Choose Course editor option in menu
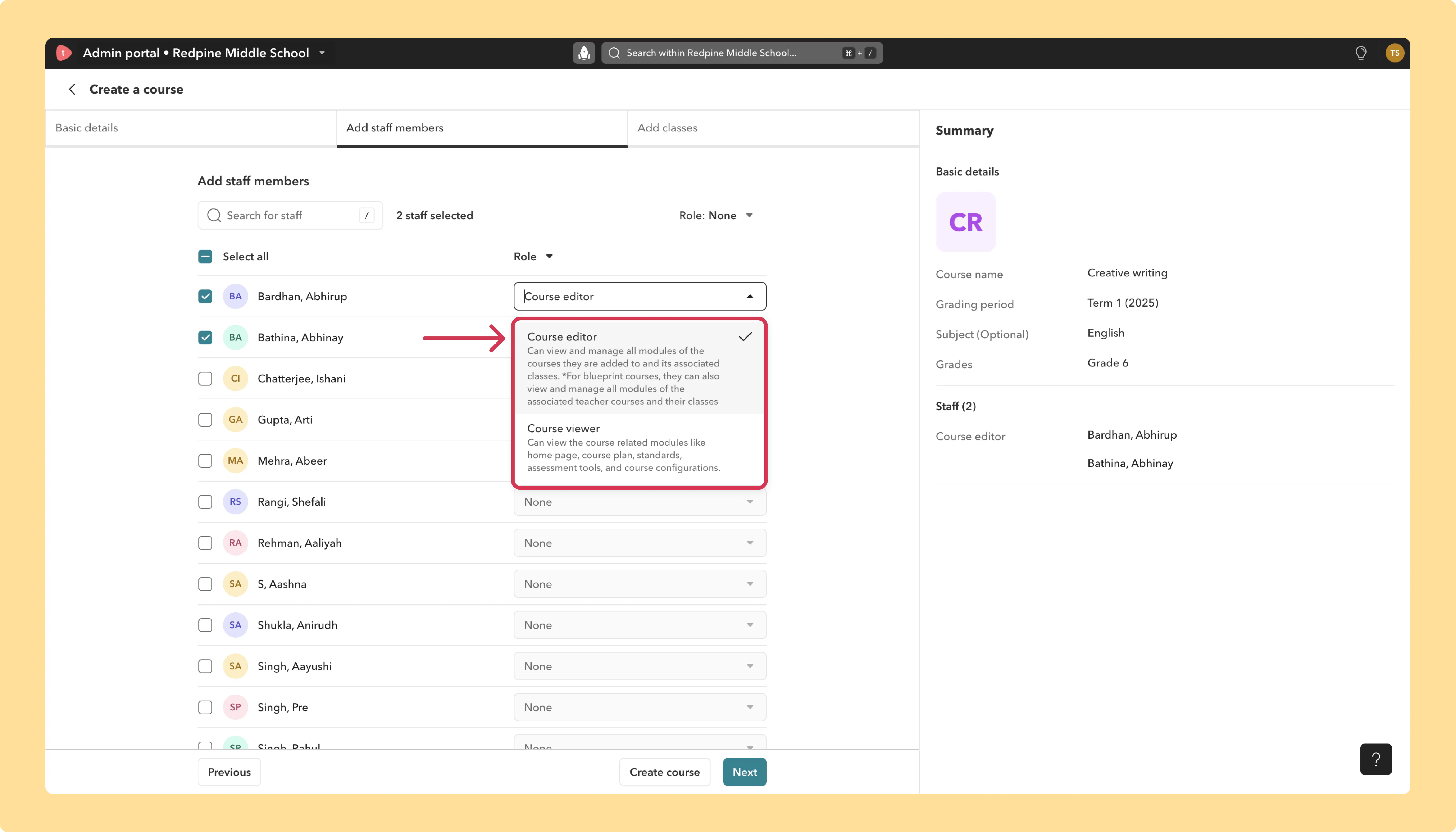This screenshot has width=1456, height=832. point(639,368)
